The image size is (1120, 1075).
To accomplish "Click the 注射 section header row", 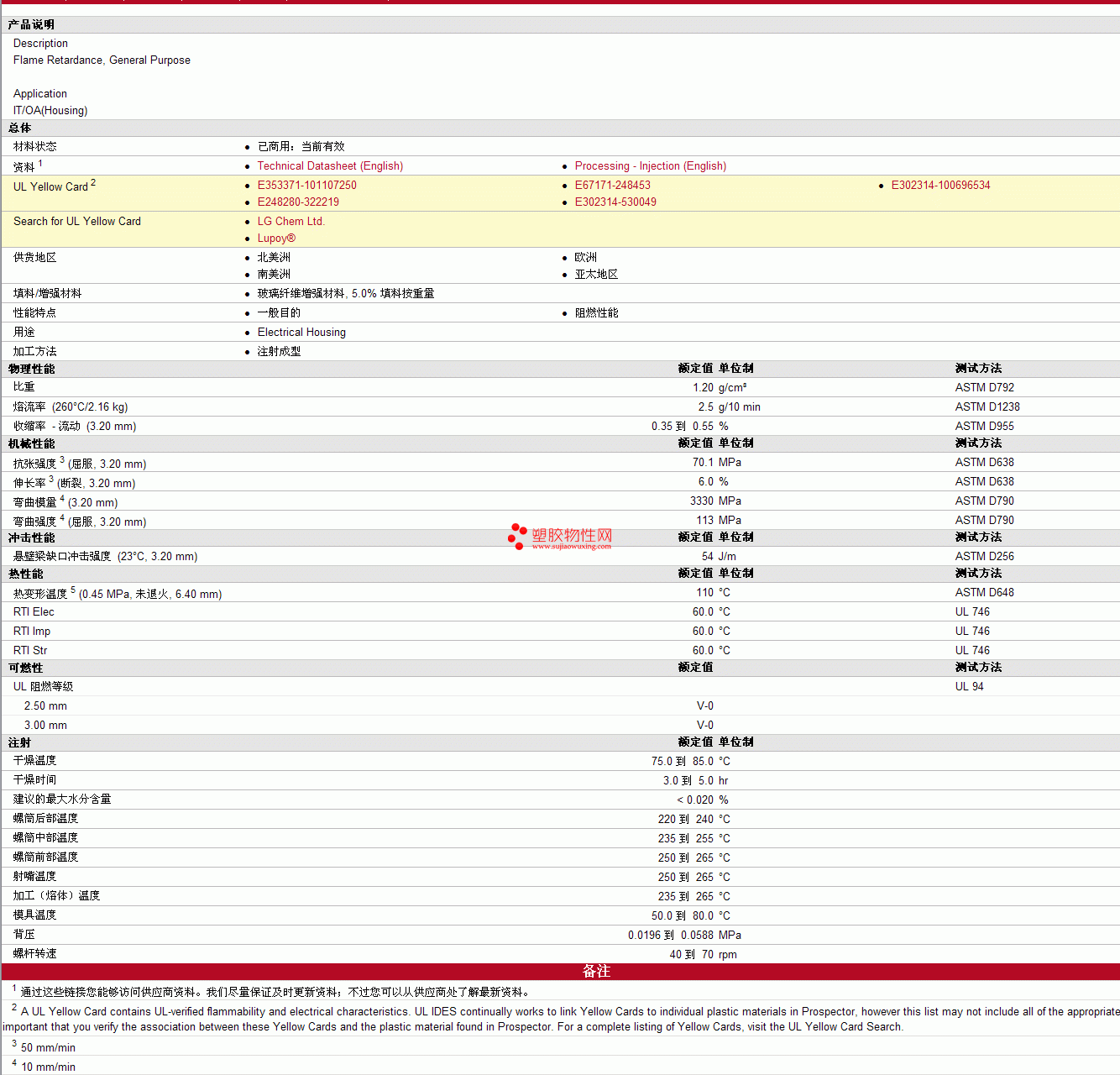I will [x=20, y=743].
